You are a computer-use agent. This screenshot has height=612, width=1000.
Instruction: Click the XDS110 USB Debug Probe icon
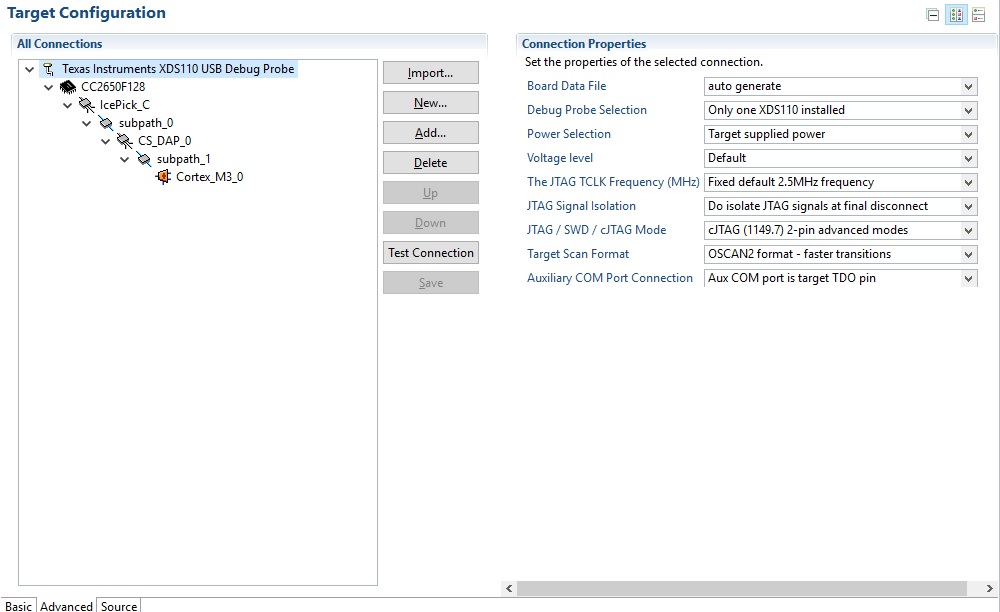(x=48, y=69)
